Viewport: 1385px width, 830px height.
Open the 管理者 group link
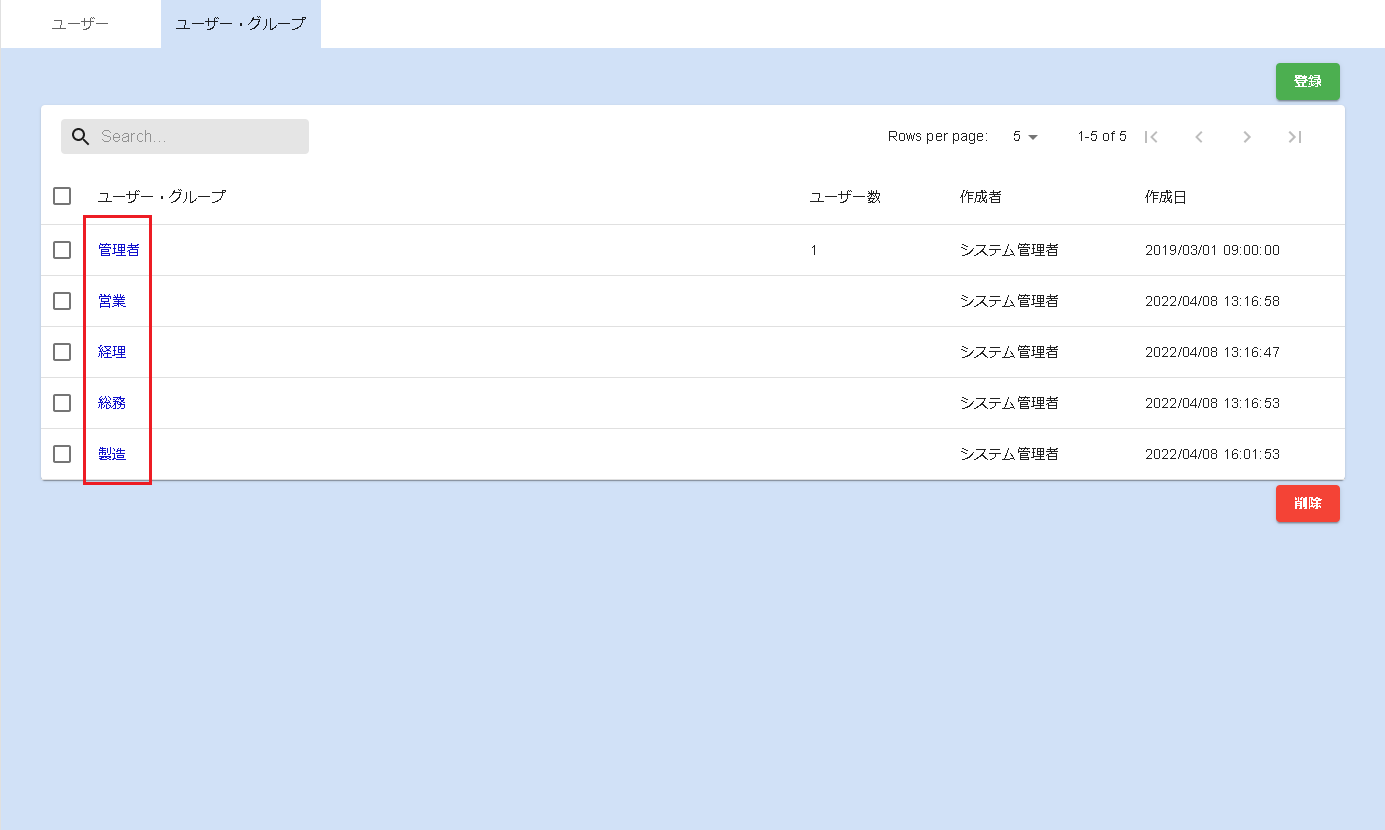pos(119,250)
